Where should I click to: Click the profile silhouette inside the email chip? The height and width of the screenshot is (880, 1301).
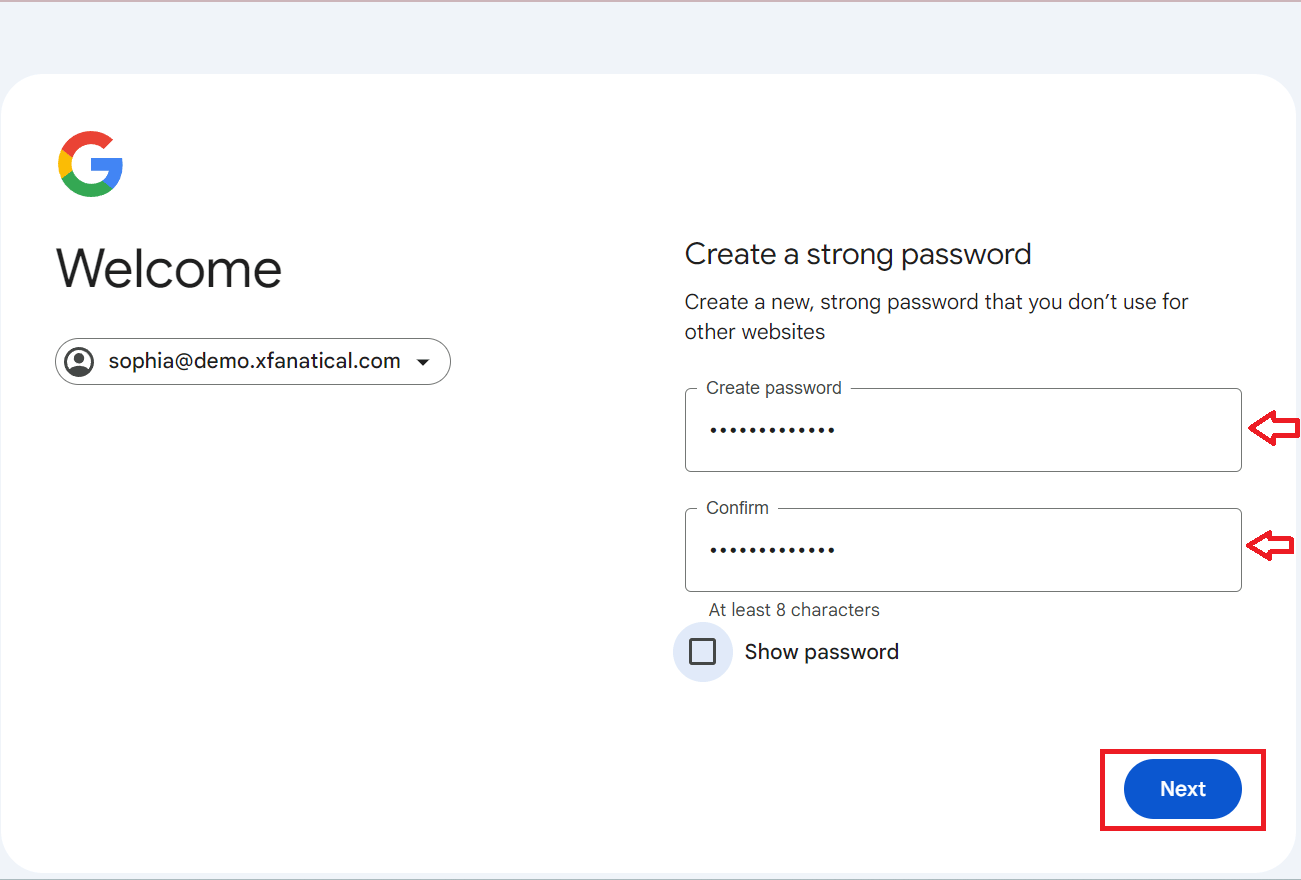[80, 361]
